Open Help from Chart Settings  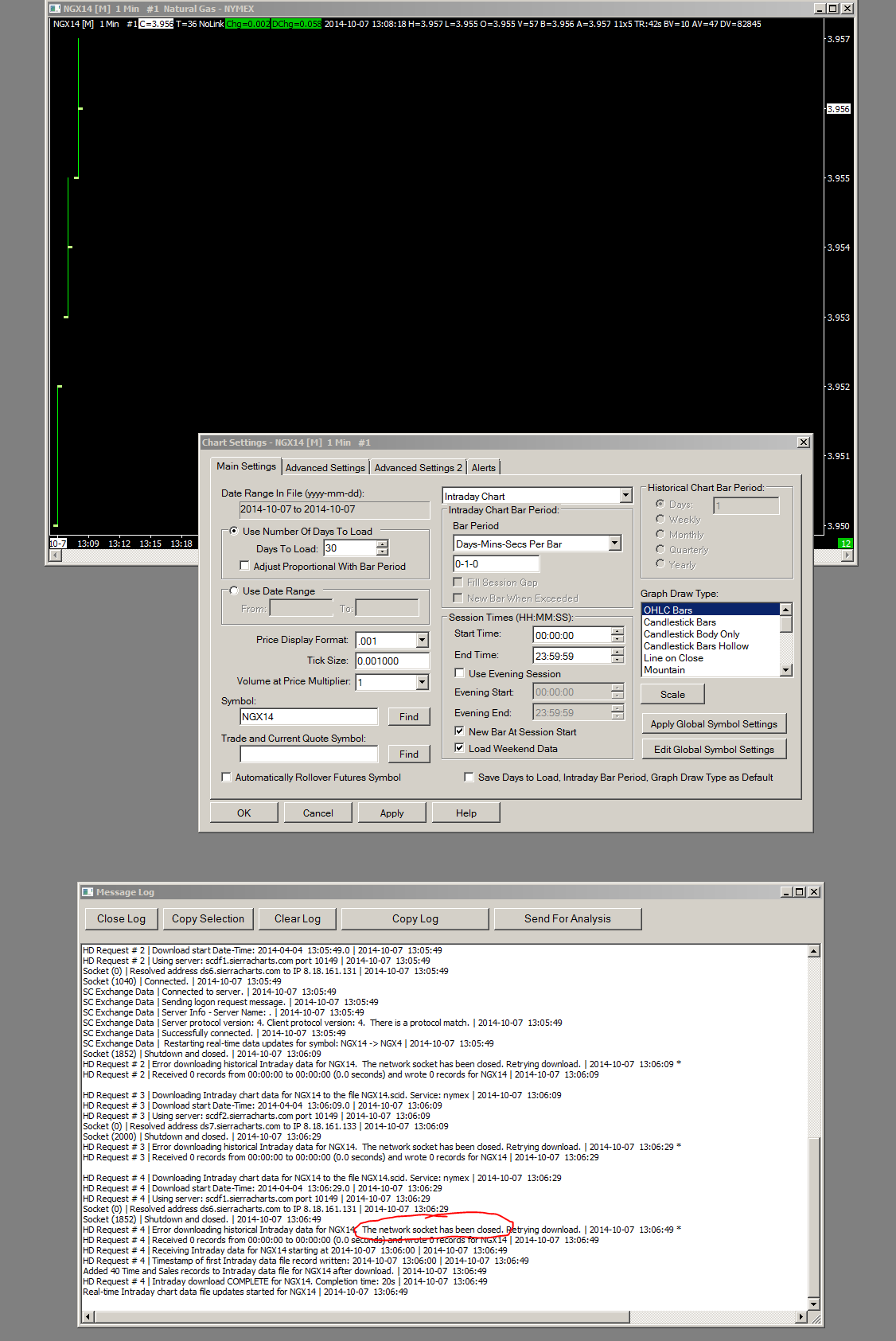[466, 813]
